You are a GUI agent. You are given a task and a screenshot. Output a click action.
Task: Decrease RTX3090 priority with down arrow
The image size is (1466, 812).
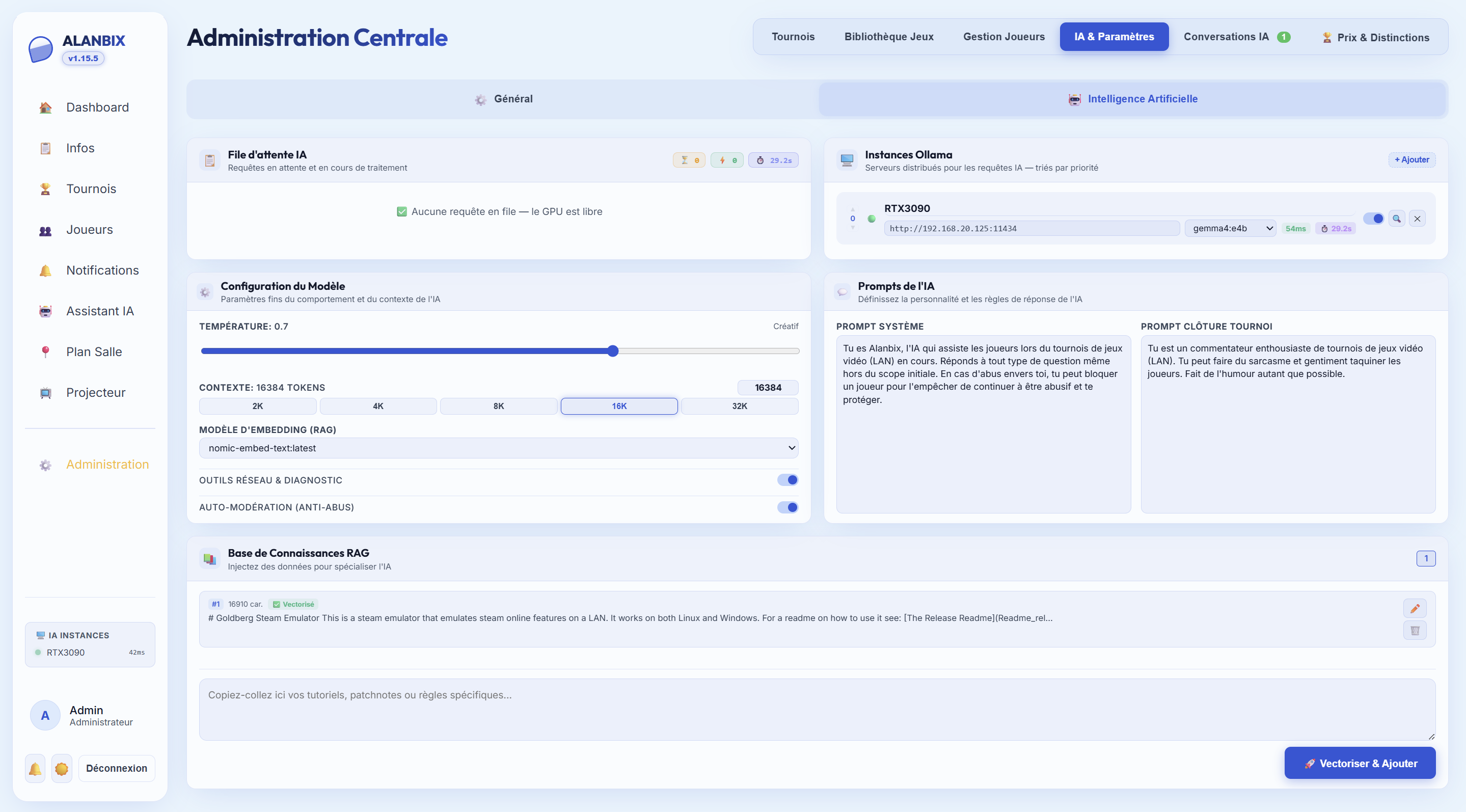coord(853,228)
